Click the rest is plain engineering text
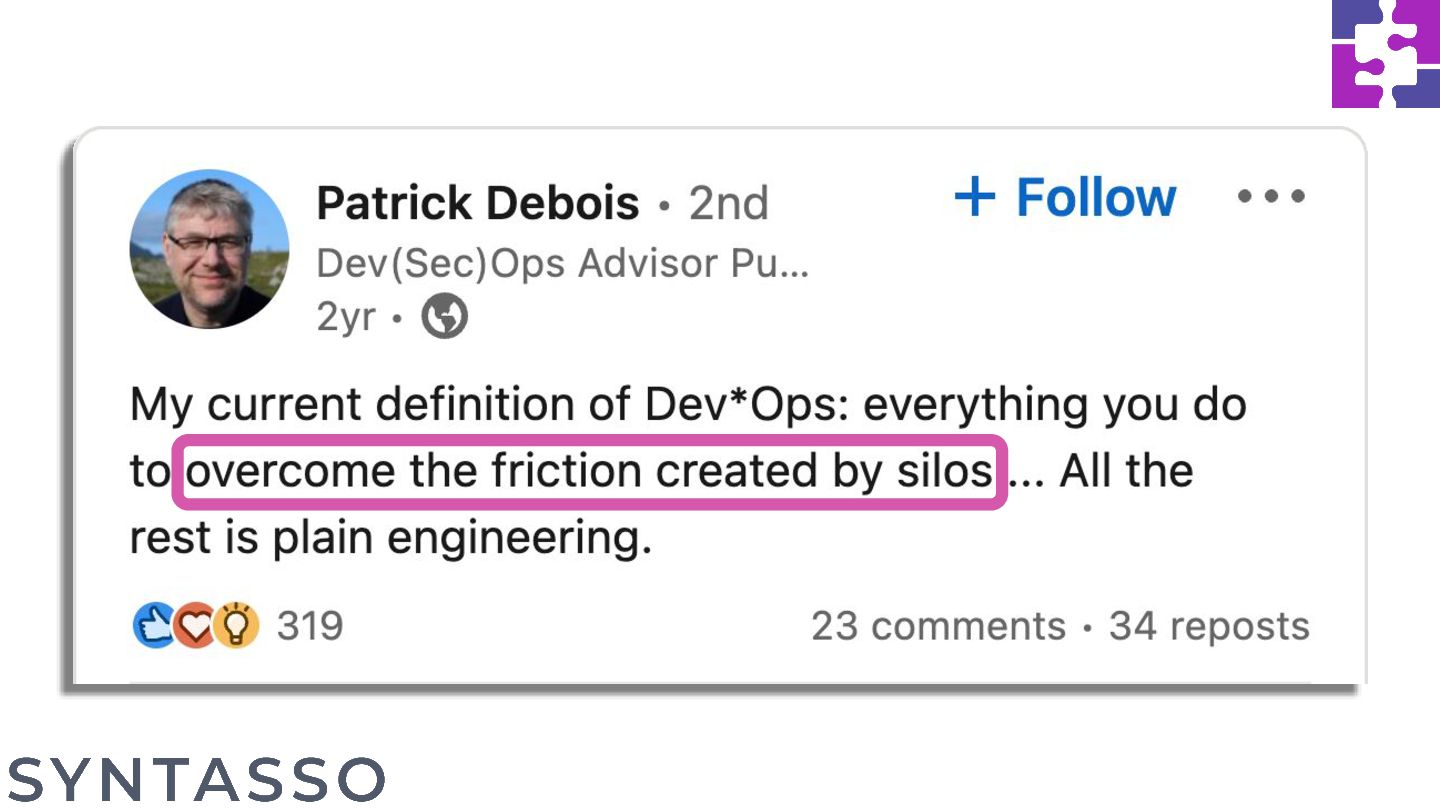 (391, 539)
